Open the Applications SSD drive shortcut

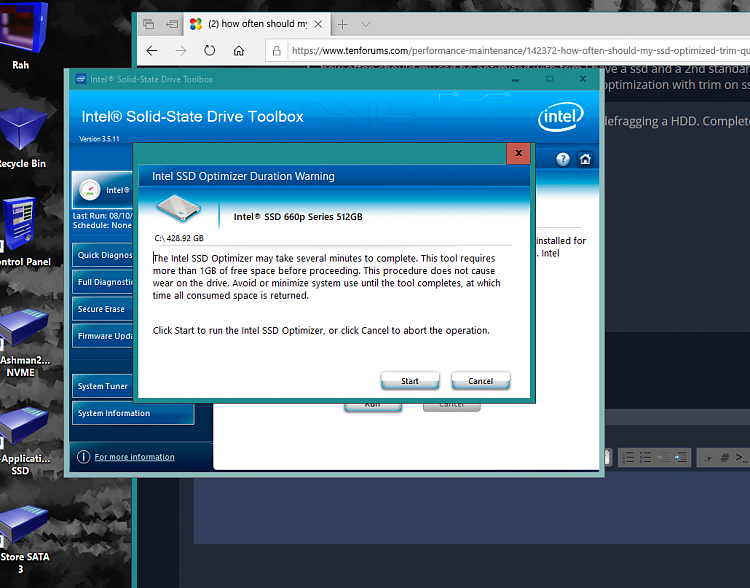pos(22,441)
